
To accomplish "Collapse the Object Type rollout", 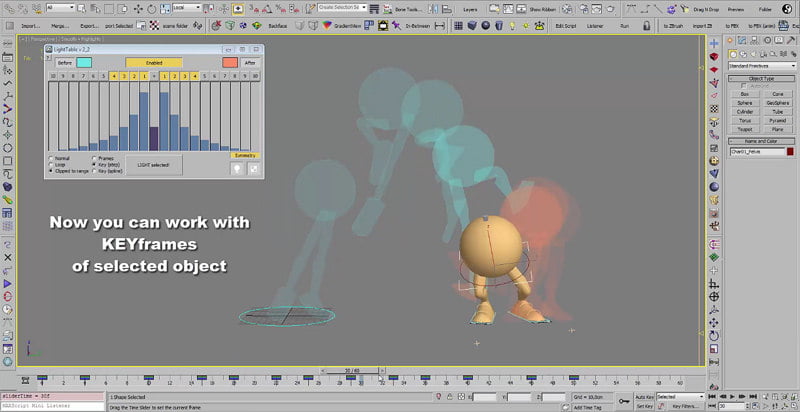I will pyautogui.click(x=760, y=77).
